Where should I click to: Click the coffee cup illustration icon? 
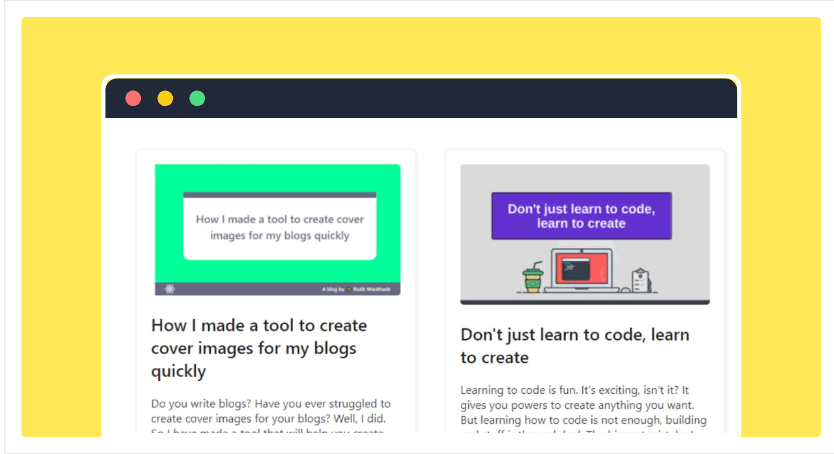pyautogui.click(x=532, y=277)
